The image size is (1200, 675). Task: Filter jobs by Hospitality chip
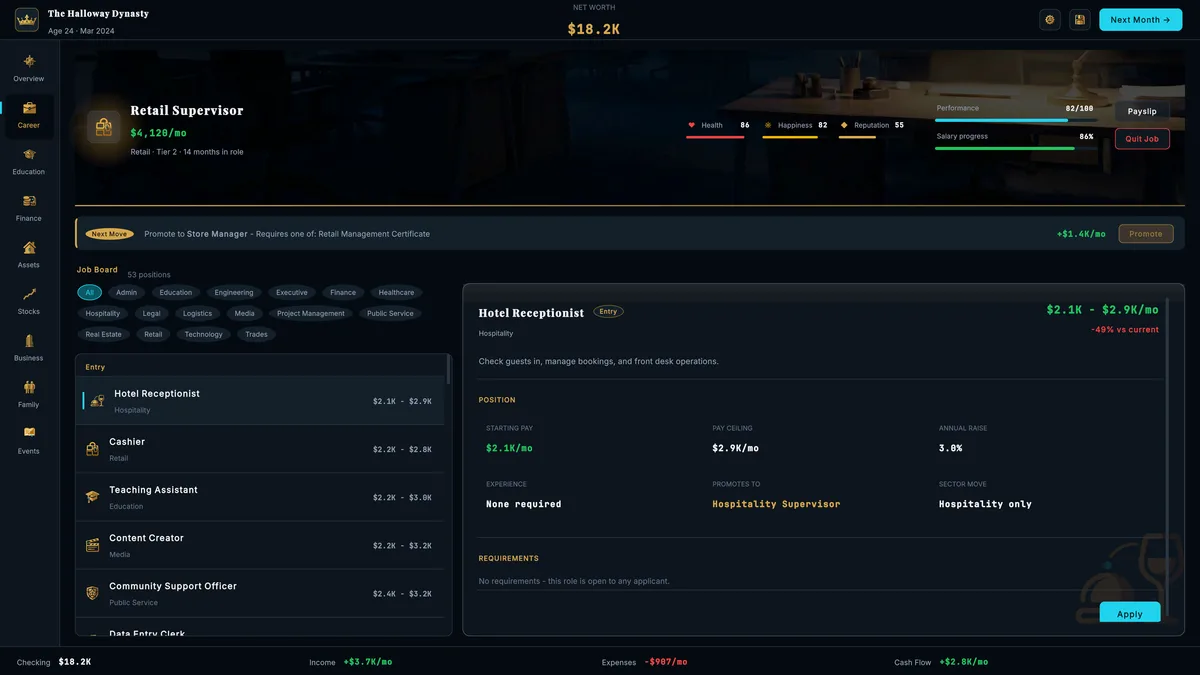(x=103, y=313)
